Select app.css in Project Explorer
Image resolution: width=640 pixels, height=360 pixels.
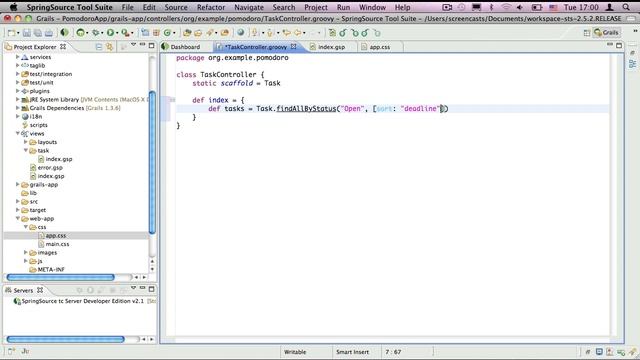click(x=56, y=236)
